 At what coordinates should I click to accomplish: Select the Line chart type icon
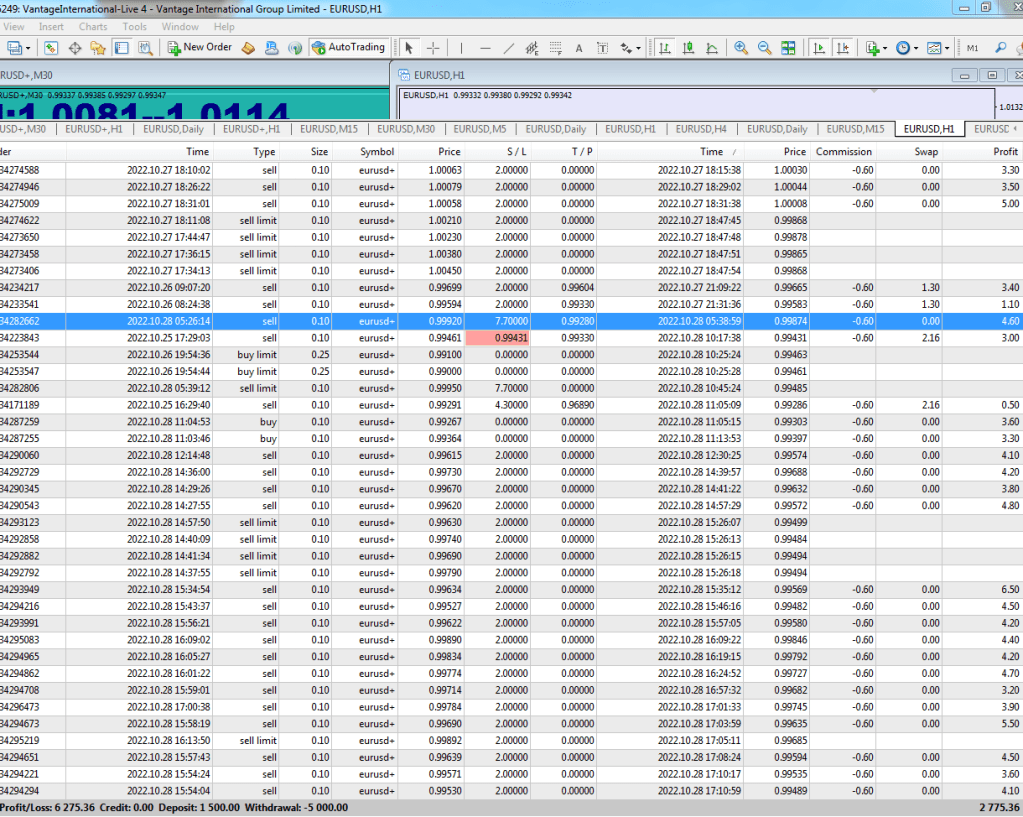712,47
